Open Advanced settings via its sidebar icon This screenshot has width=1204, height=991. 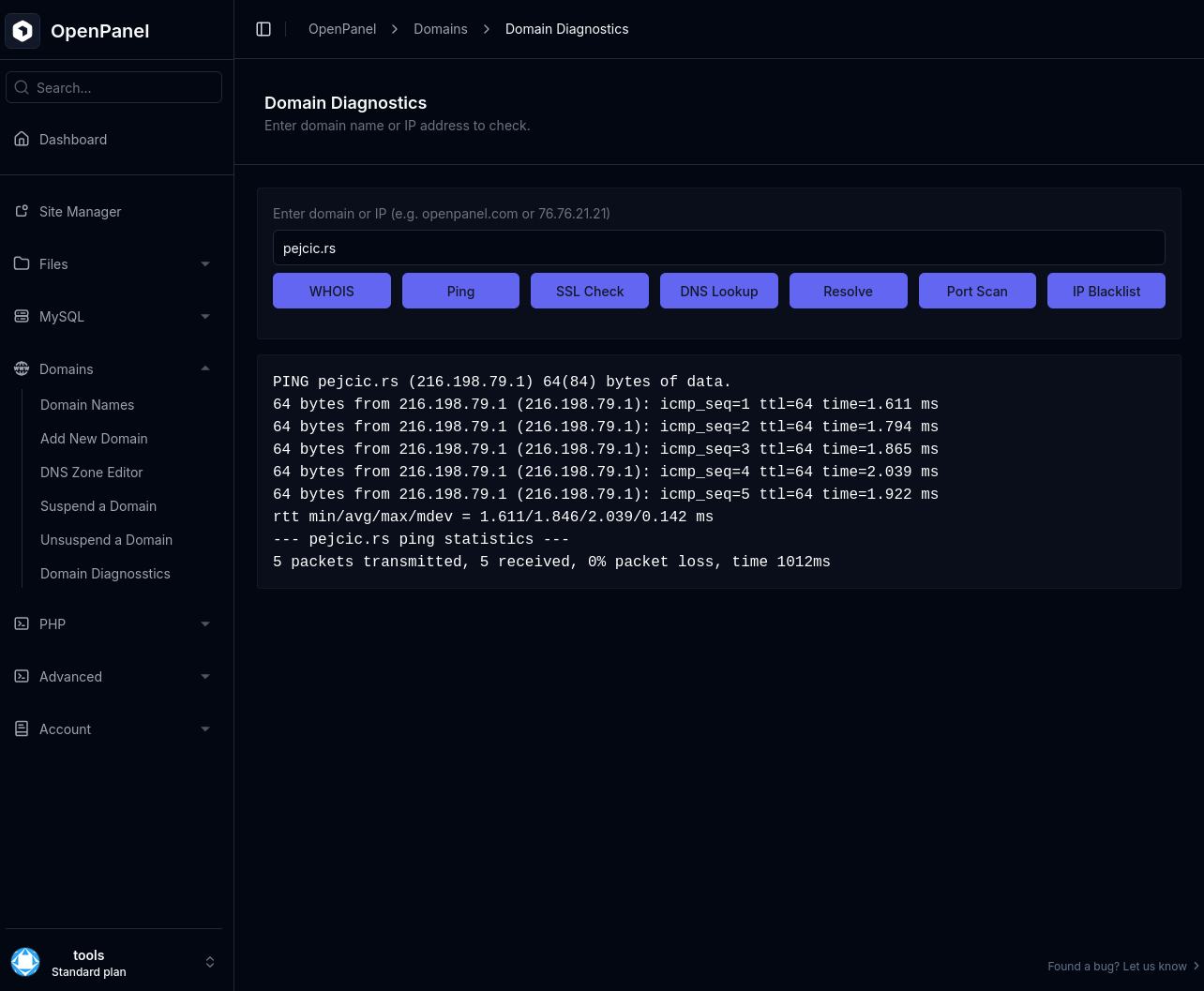tap(21, 676)
